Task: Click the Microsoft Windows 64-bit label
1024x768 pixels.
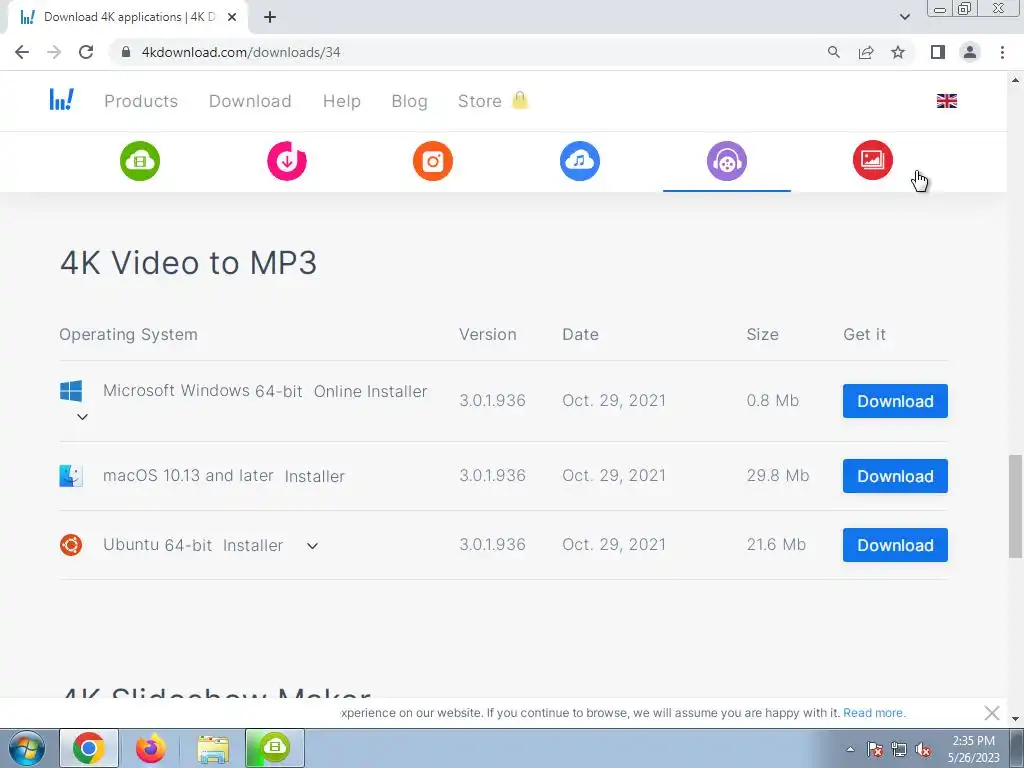Action: [x=202, y=391]
